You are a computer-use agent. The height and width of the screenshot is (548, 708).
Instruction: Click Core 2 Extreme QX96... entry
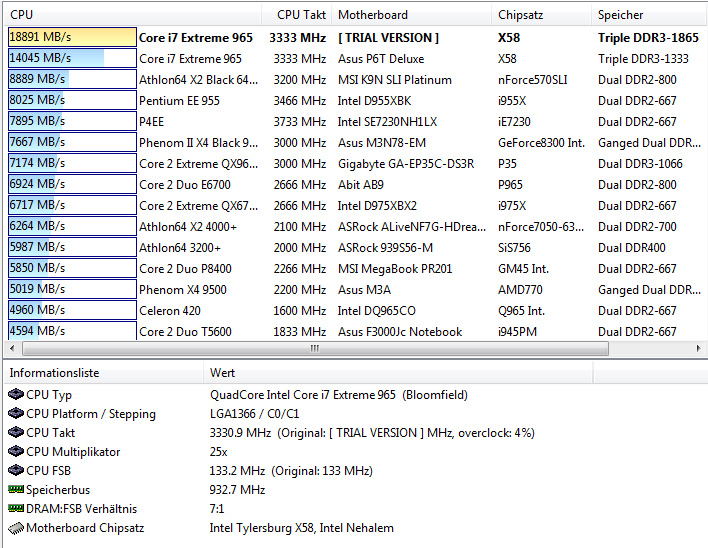coord(199,164)
